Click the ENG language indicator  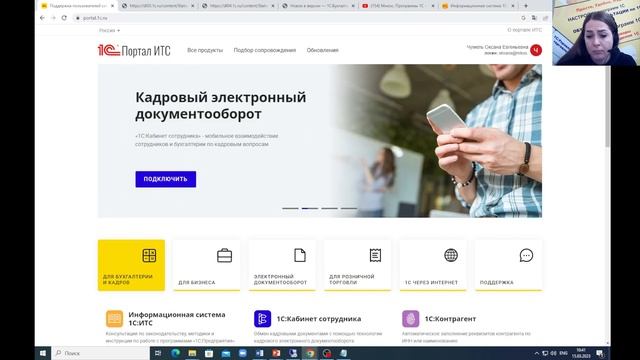click(x=564, y=353)
